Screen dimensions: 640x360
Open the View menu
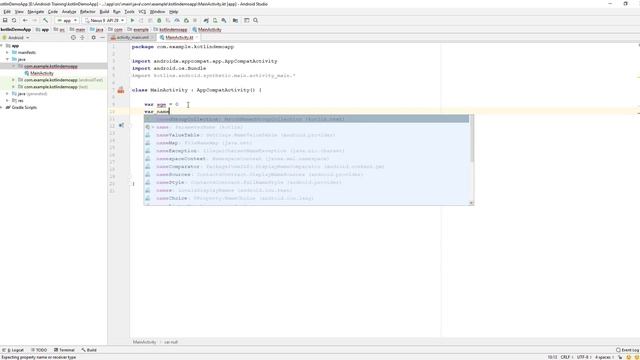[19, 12]
